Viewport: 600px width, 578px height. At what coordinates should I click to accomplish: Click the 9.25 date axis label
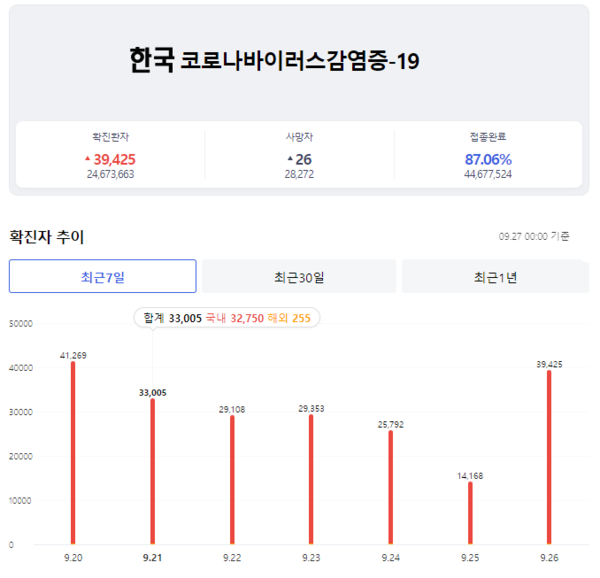click(470, 558)
